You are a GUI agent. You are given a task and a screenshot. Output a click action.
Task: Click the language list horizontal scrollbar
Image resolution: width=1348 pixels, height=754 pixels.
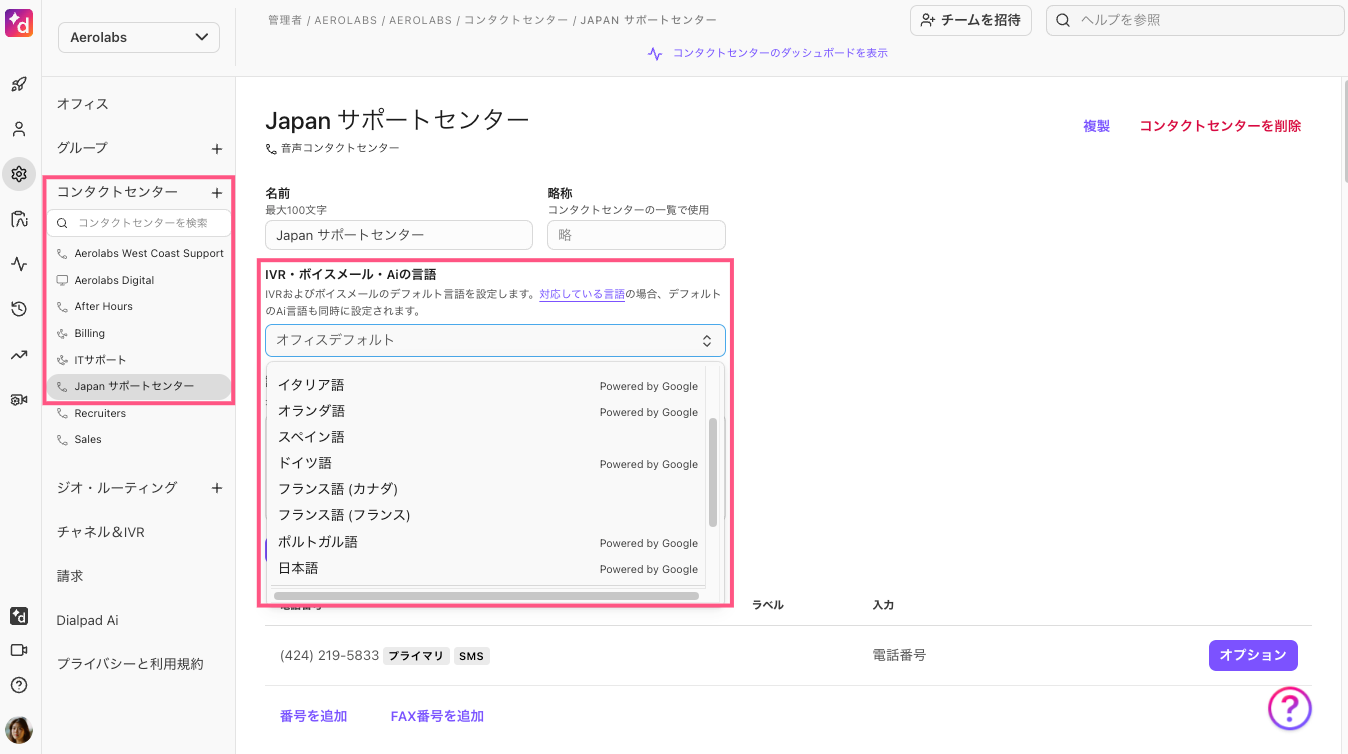pyautogui.click(x=486, y=596)
